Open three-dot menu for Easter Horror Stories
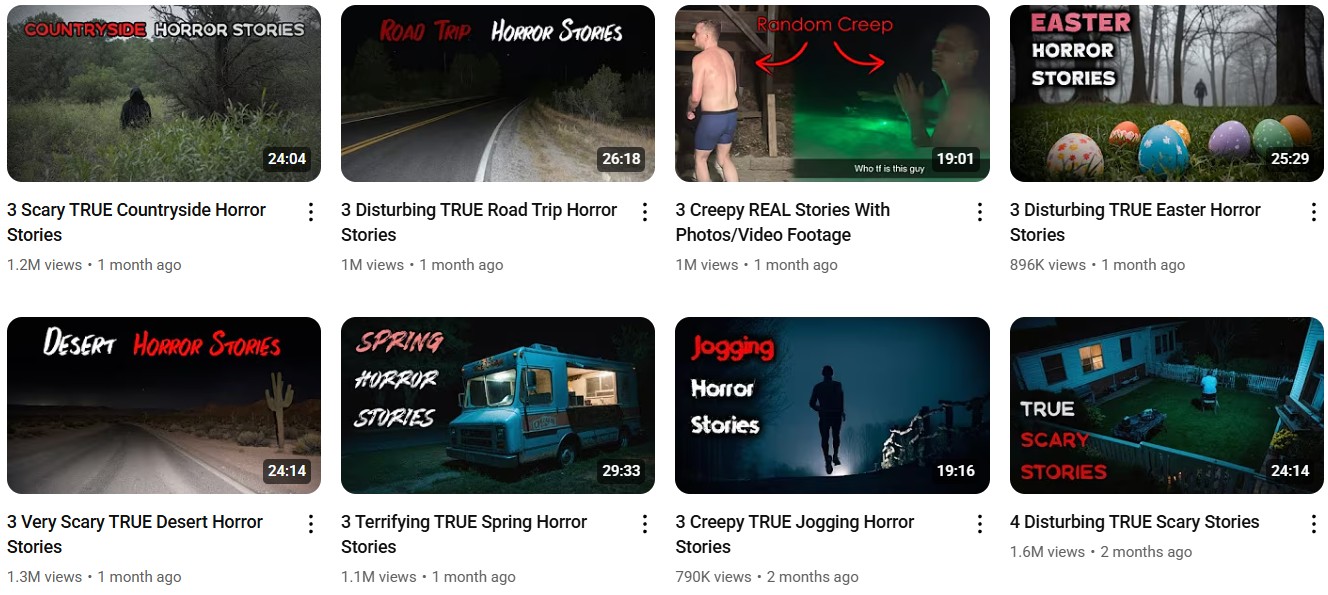The image size is (1328, 595). pyautogui.click(x=1314, y=212)
